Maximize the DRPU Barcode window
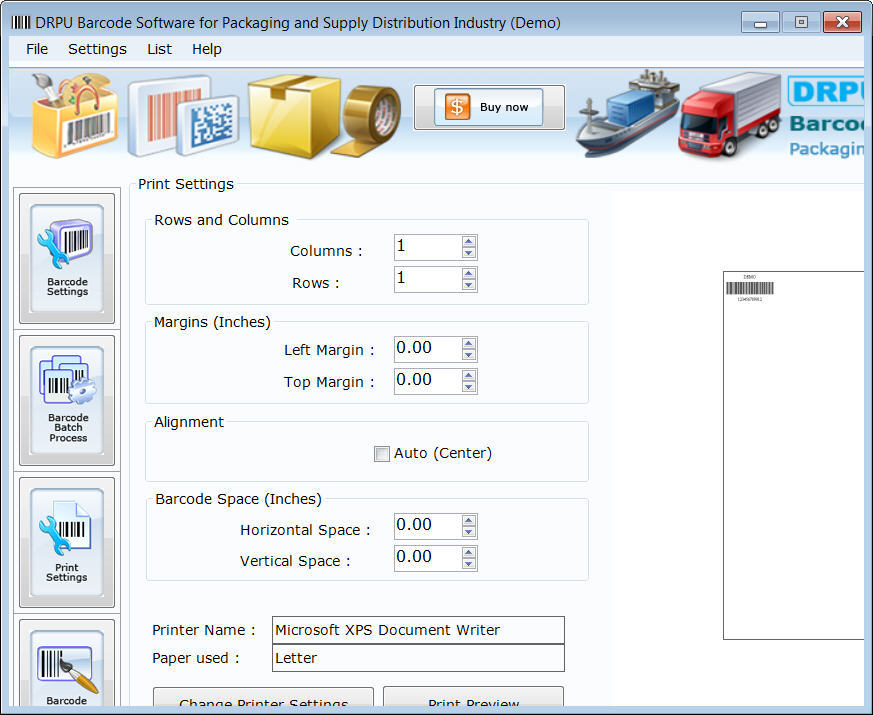873x715 pixels. [x=801, y=22]
